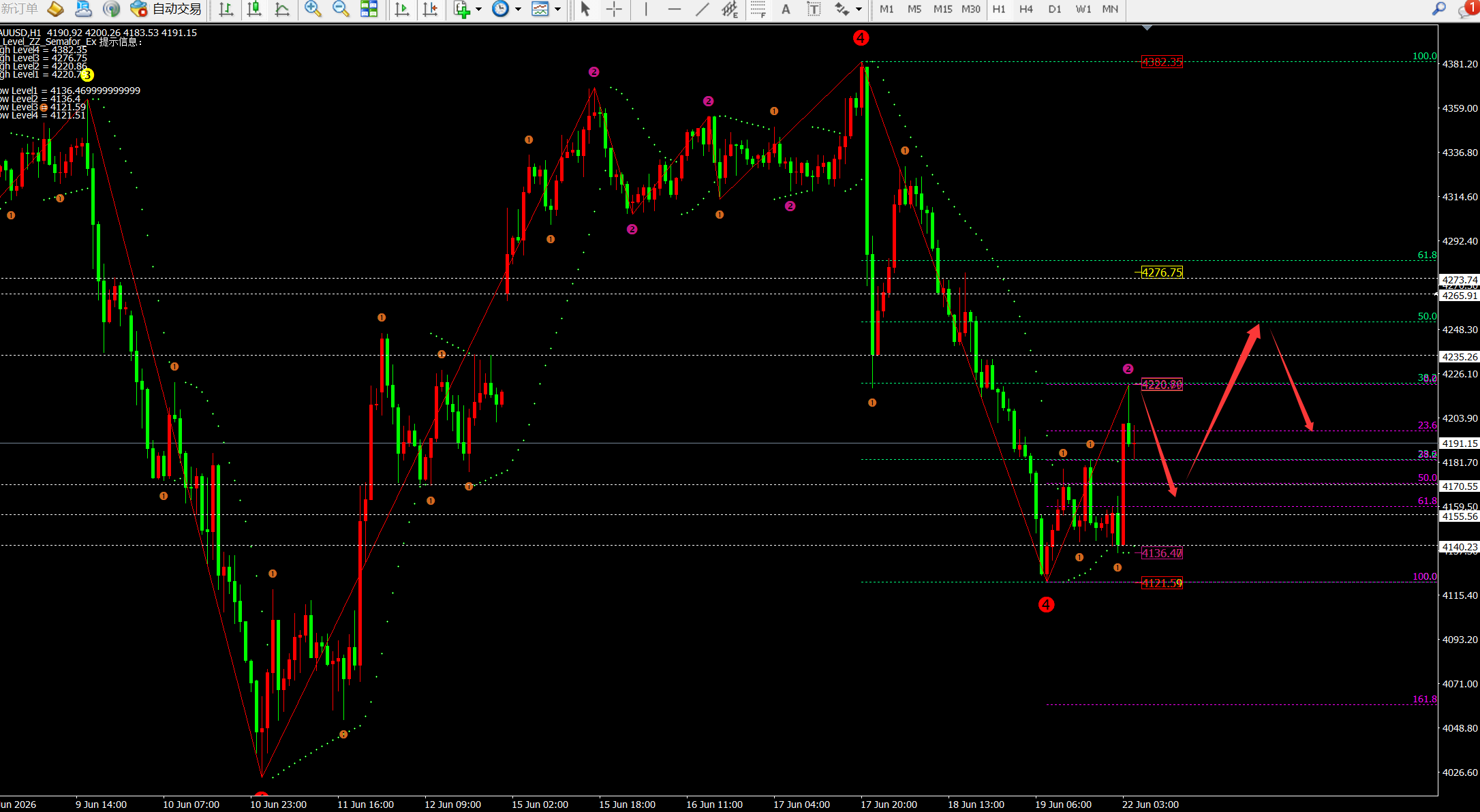The height and width of the screenshot is (812, 1480).
Task: Switch to M15 timeframe
Action: click(x=943, y=9)
